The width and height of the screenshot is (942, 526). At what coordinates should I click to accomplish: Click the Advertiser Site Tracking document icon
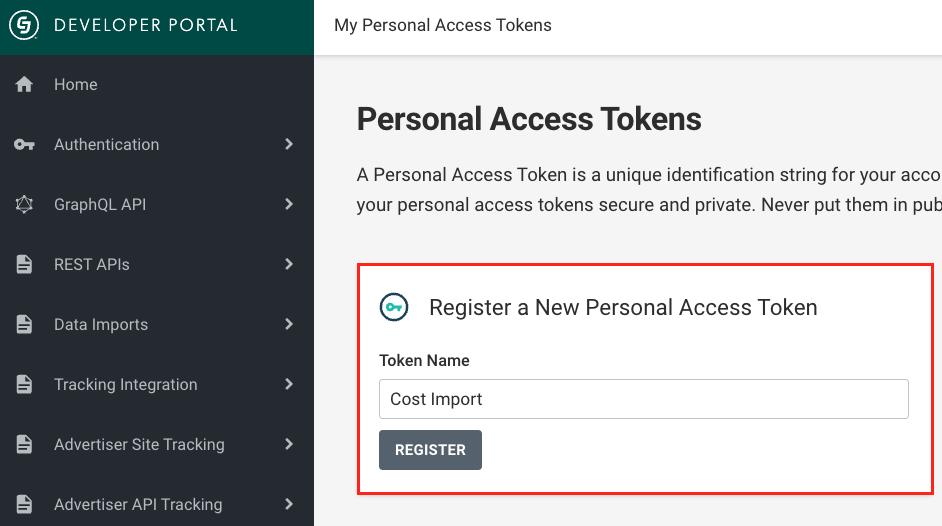point(24,445)
